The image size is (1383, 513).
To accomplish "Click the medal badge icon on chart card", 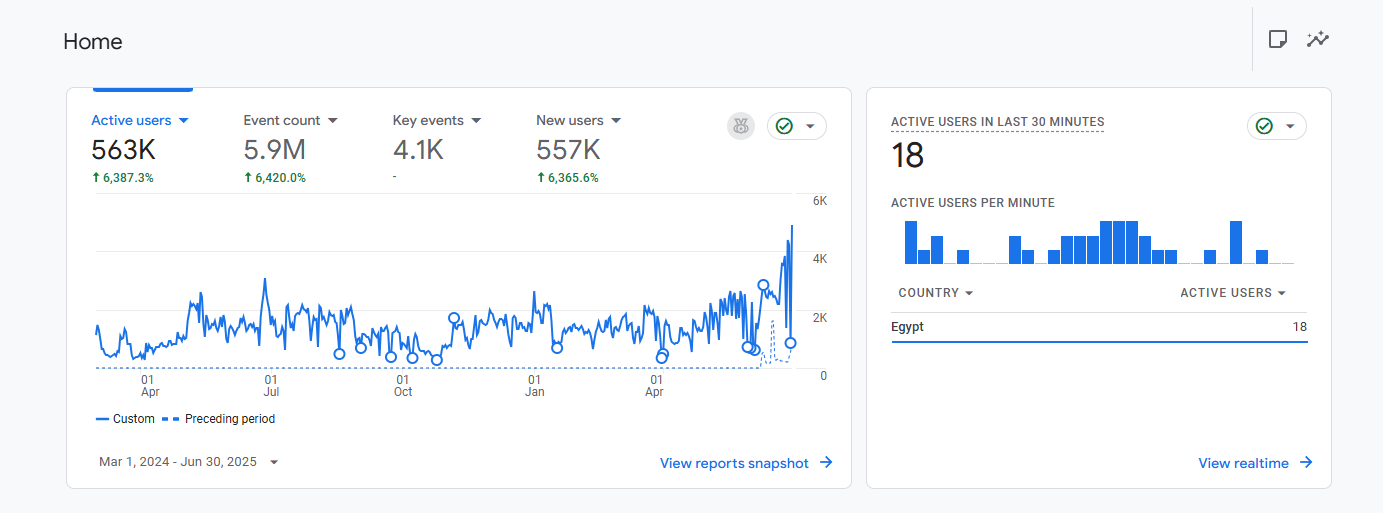I will 740,126.
